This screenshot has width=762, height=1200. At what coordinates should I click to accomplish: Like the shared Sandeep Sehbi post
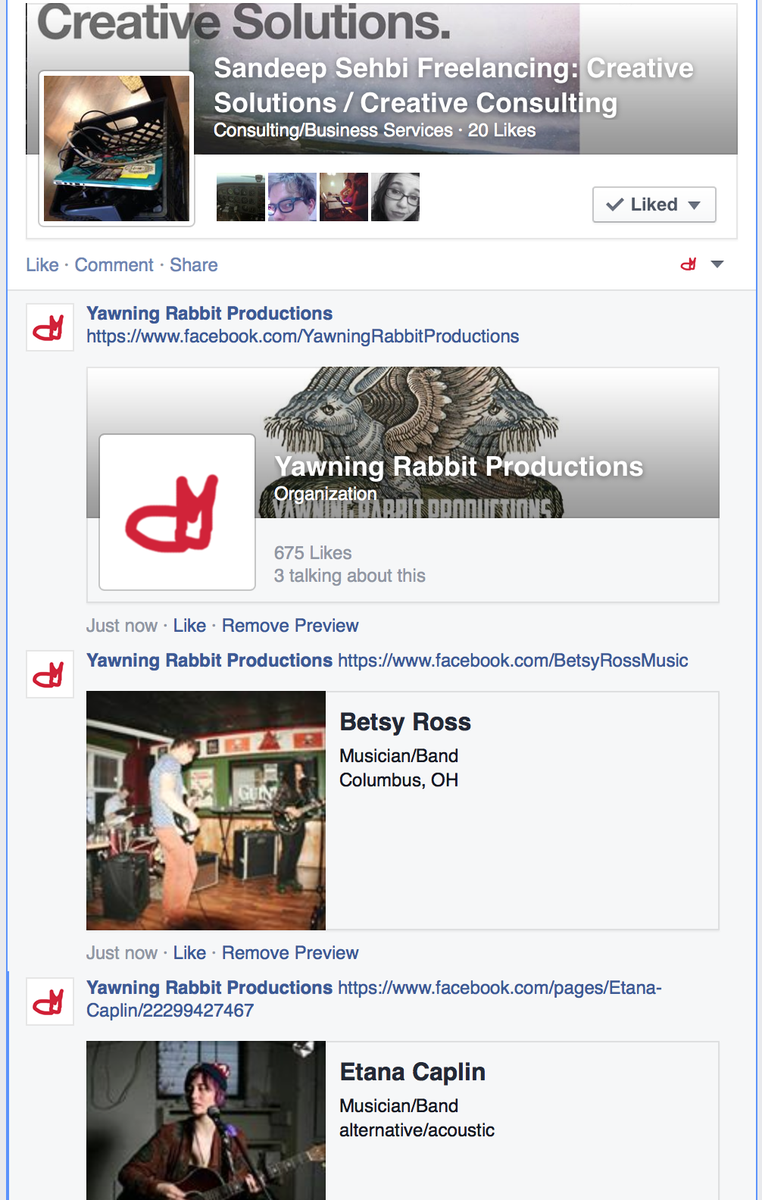(42, 265)
